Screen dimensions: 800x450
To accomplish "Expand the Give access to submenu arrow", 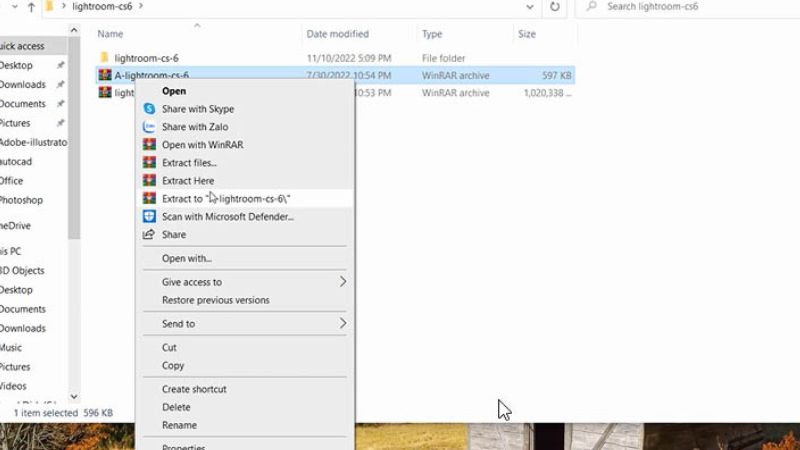I will (x=343, y=282).
